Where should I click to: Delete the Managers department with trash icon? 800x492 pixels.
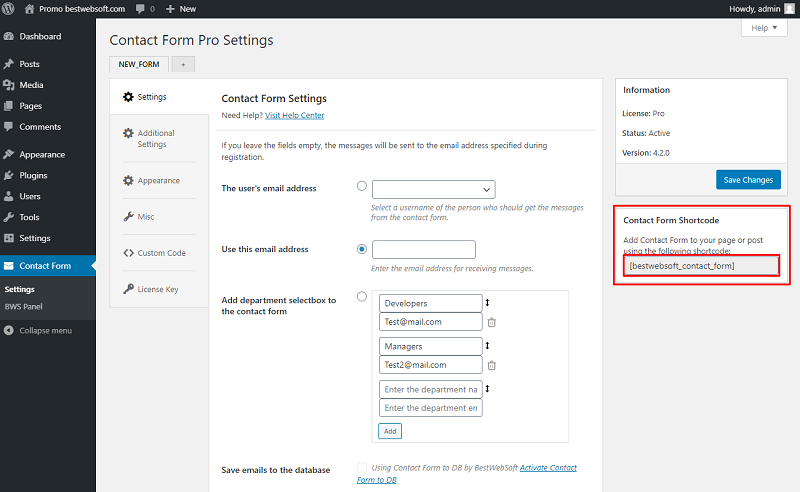[x=491, y=365]
